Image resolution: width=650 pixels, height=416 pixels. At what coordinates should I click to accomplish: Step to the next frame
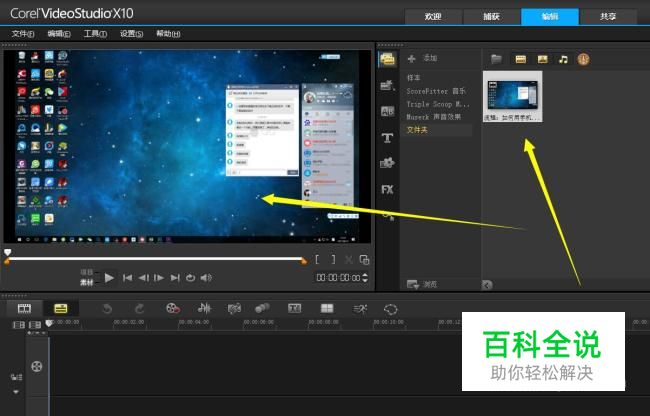pos(159,278)
